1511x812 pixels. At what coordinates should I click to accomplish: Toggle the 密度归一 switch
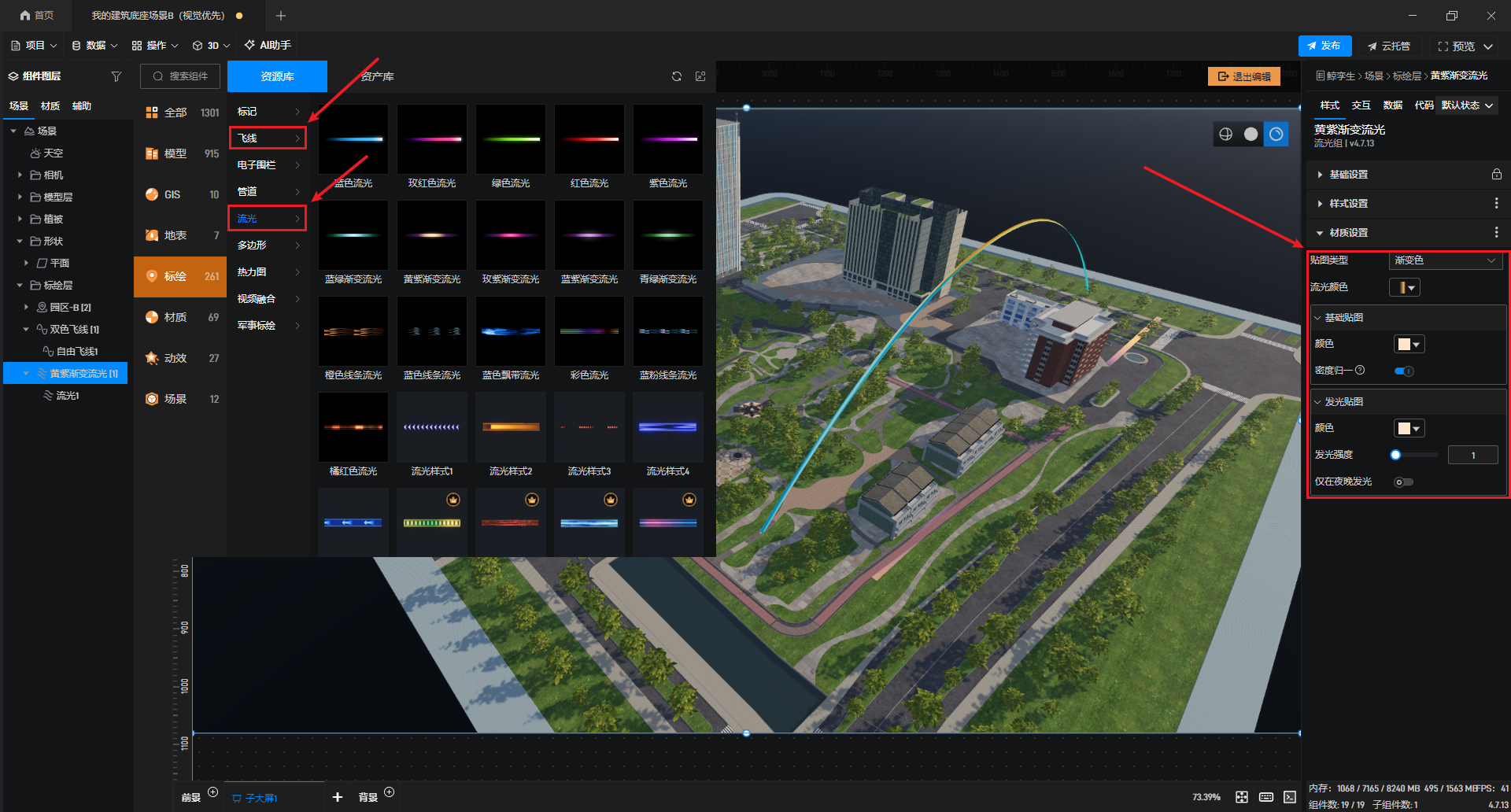1404,371
